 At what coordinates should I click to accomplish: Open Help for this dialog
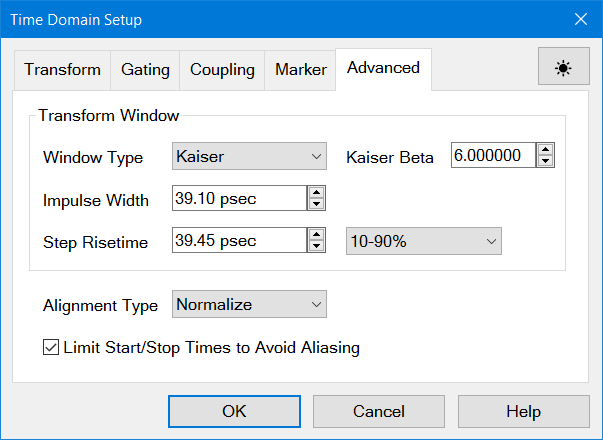coord(523,411)
